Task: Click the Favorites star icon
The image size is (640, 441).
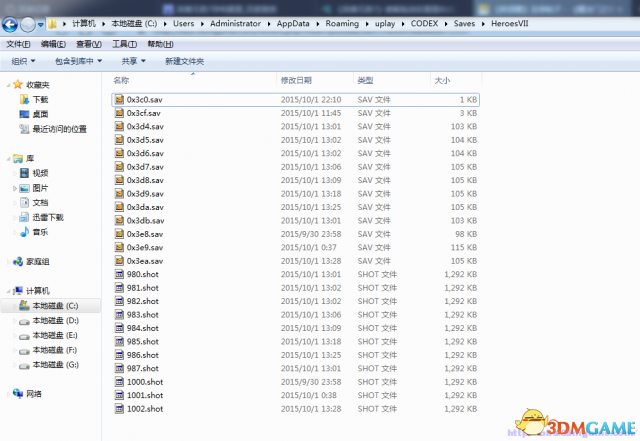Action: (x=18, y=85)
